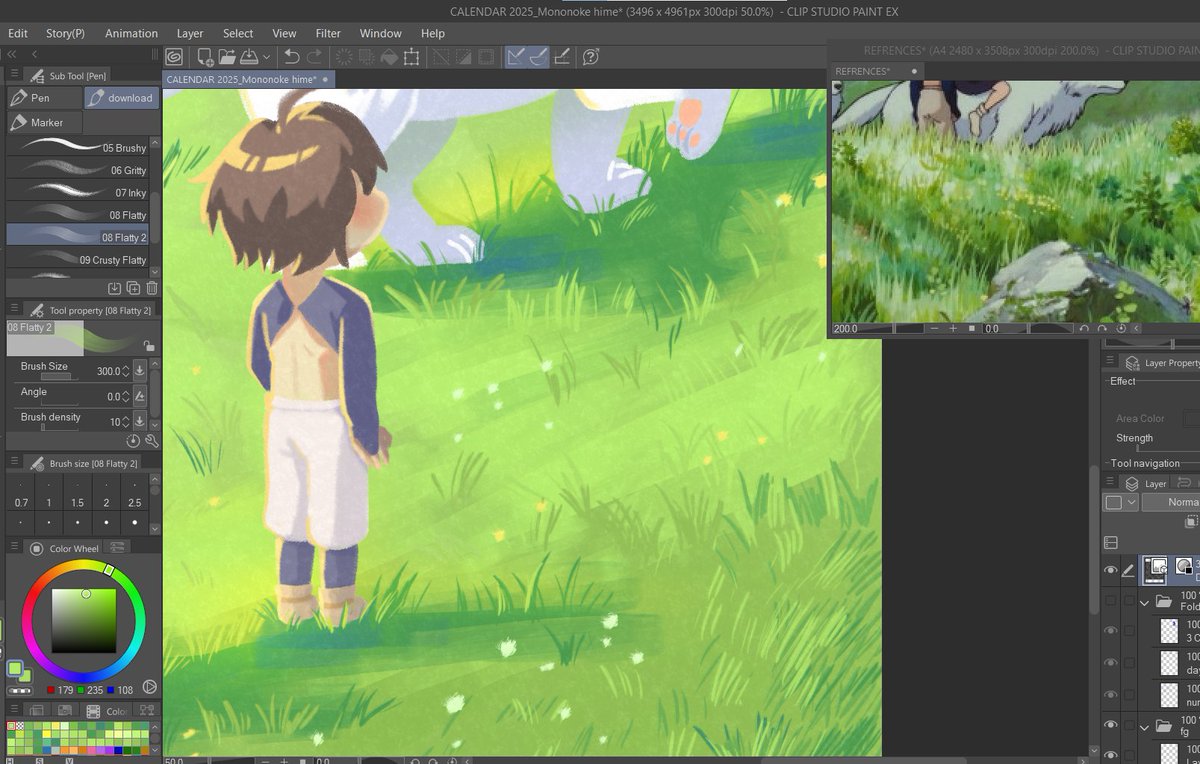Screen dimensions: 1200x764
Task: Open the Edit menu
Action: pyautogui.click(x=18, y=33)
